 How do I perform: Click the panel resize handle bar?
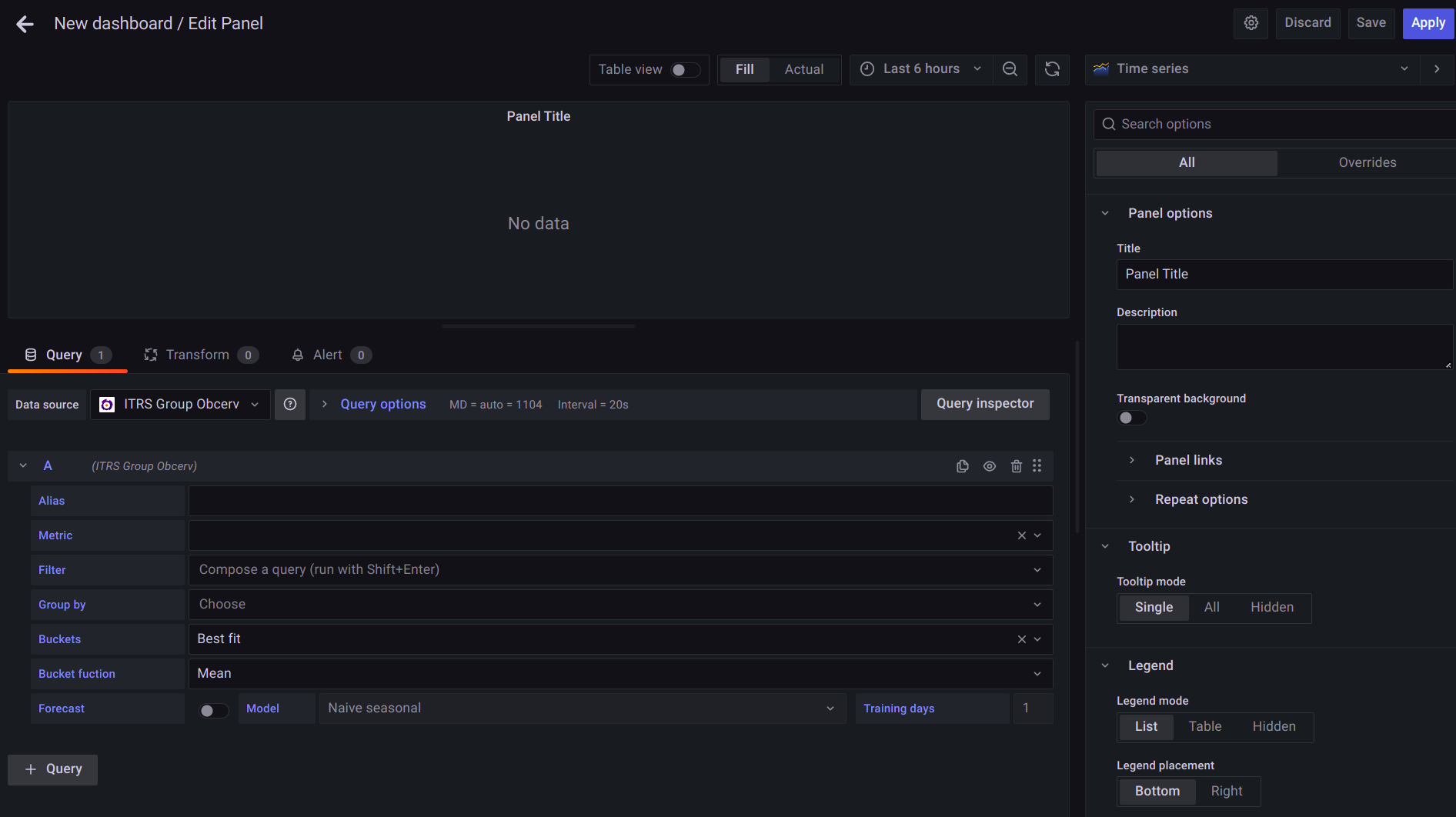pyautogui.click(x=539, y=326)
